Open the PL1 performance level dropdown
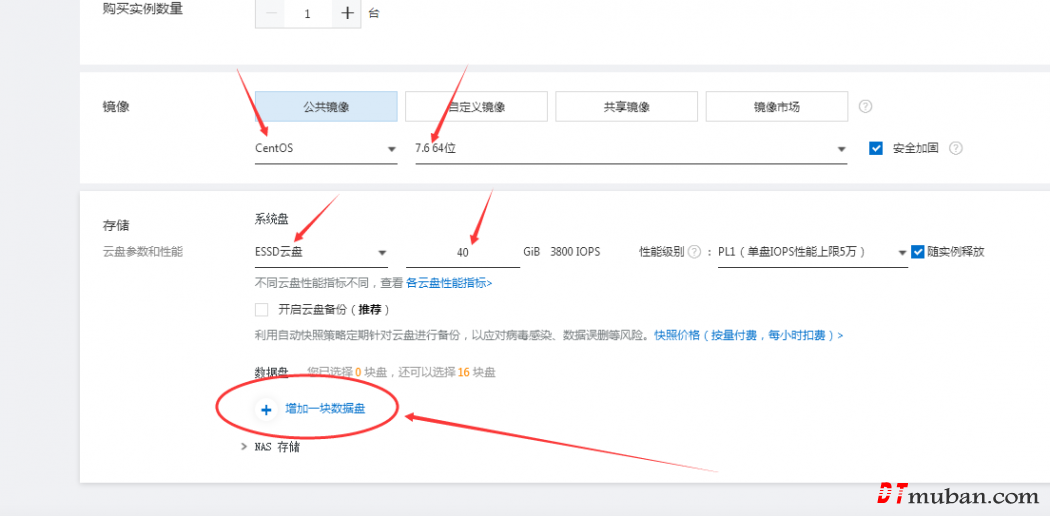 click(x=811, y=252)
